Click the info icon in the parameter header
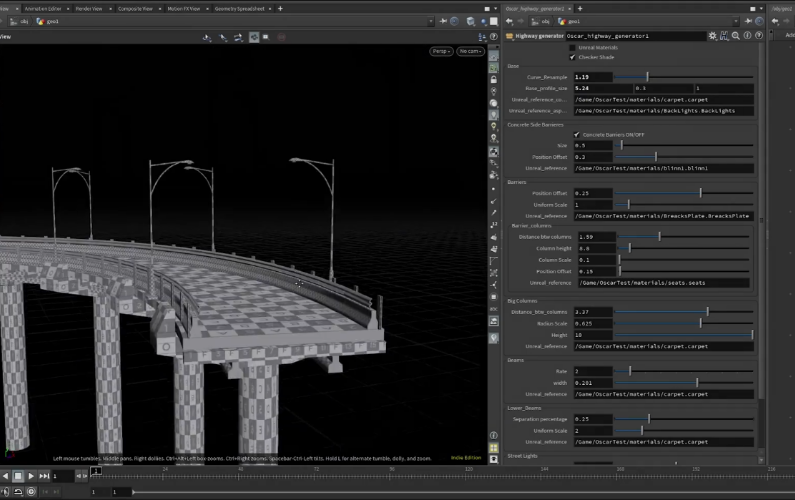This screenshot has height=500, width=795. tap(746, 36)
